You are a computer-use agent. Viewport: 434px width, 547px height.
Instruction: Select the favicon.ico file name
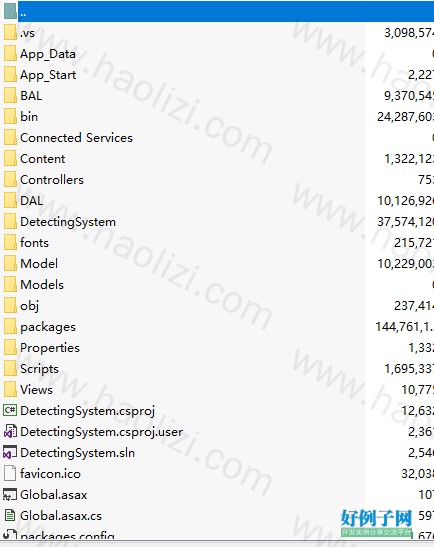(x=50, y=474)
